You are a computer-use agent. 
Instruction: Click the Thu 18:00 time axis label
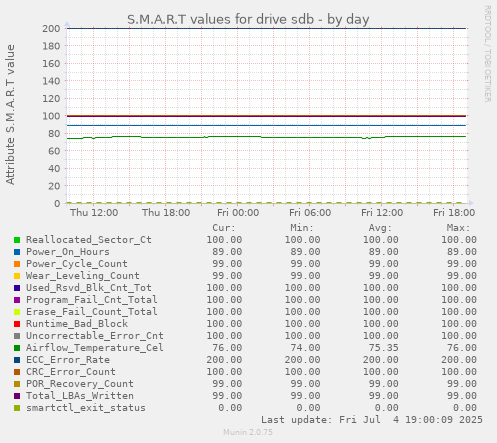166,213
